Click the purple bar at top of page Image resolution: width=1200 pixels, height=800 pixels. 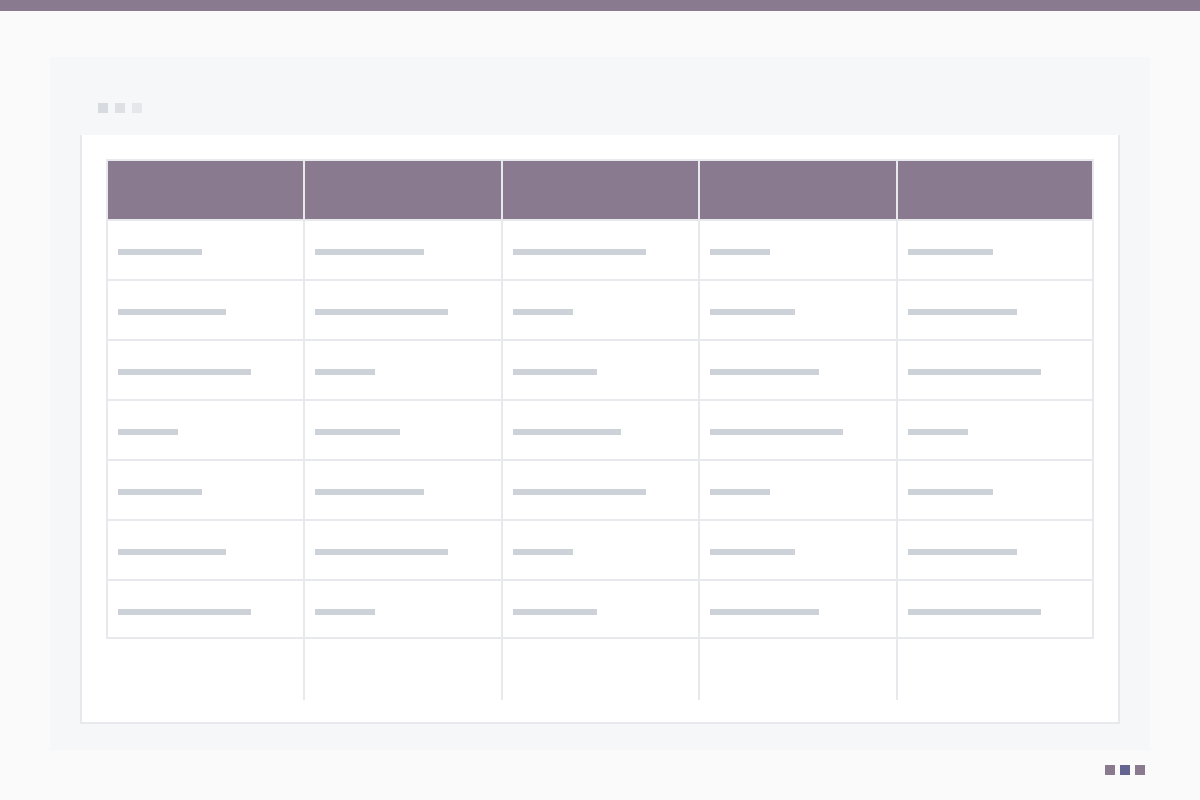[x=600, y=5]
